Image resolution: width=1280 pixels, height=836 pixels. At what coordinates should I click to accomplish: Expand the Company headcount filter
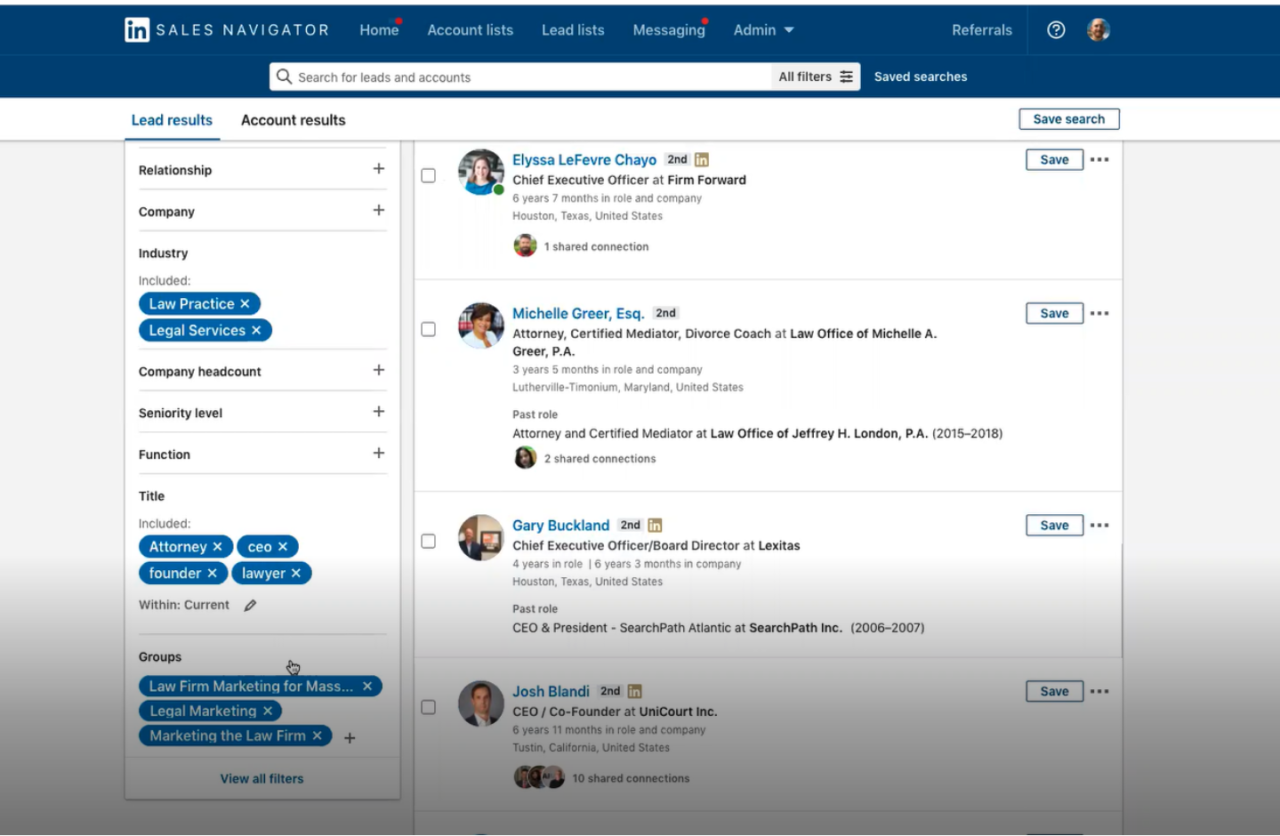(378, 370)
